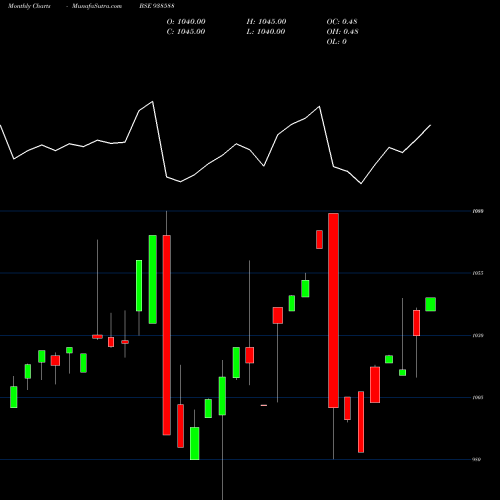Click the open value 'O: 1040.00'
500x500 pixels.
[x=186, y=22]
